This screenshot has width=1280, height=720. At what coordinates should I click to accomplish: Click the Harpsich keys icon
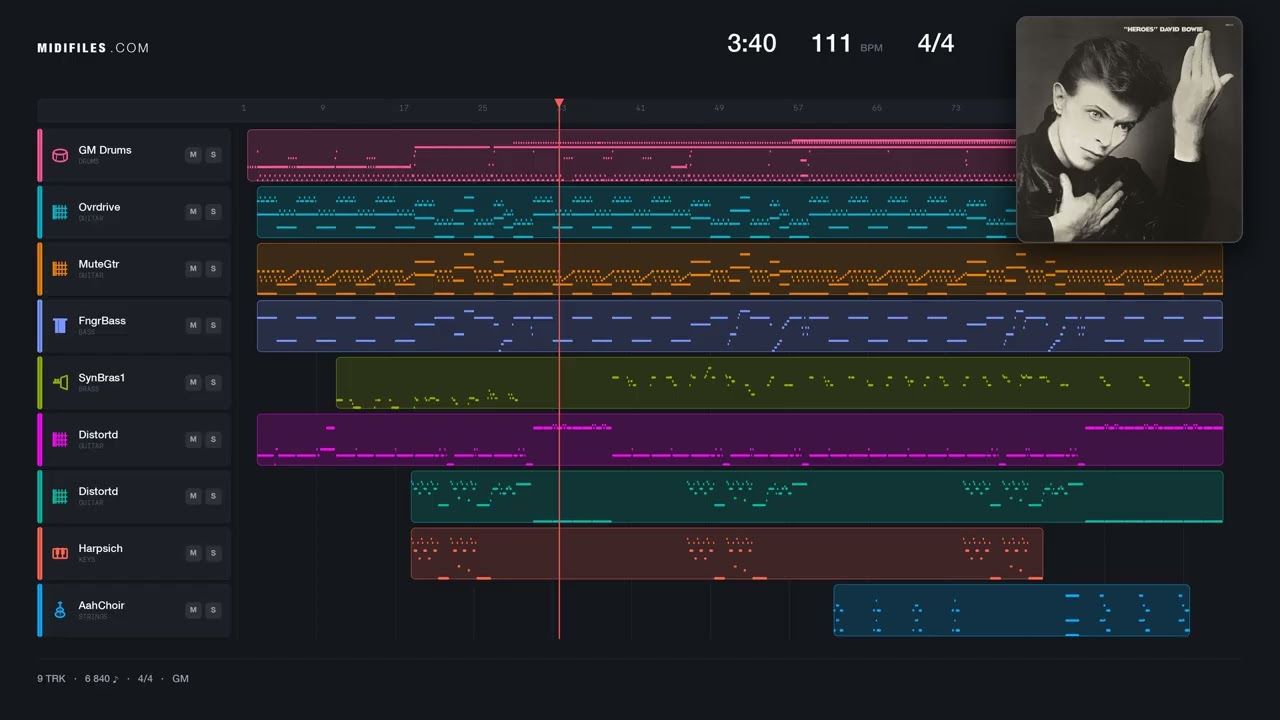coord(59,554)
